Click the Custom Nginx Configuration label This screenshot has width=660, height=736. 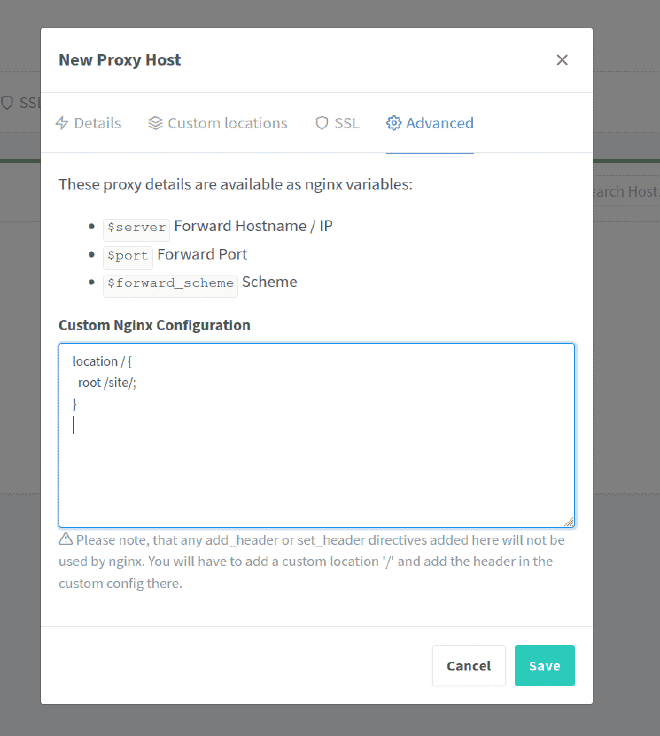154,325
